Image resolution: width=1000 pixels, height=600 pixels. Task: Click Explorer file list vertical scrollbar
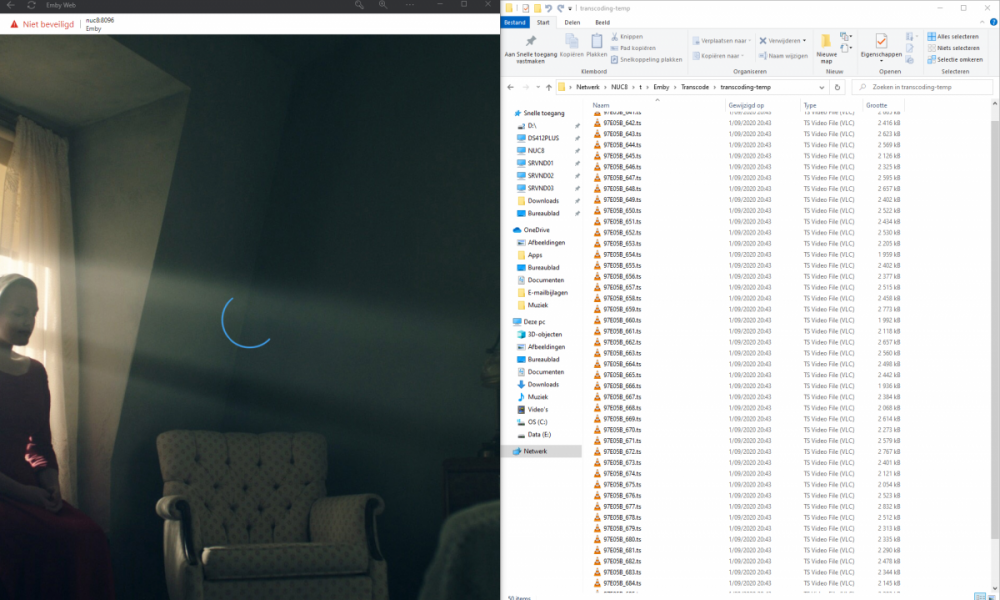click(x=995, y=348)
